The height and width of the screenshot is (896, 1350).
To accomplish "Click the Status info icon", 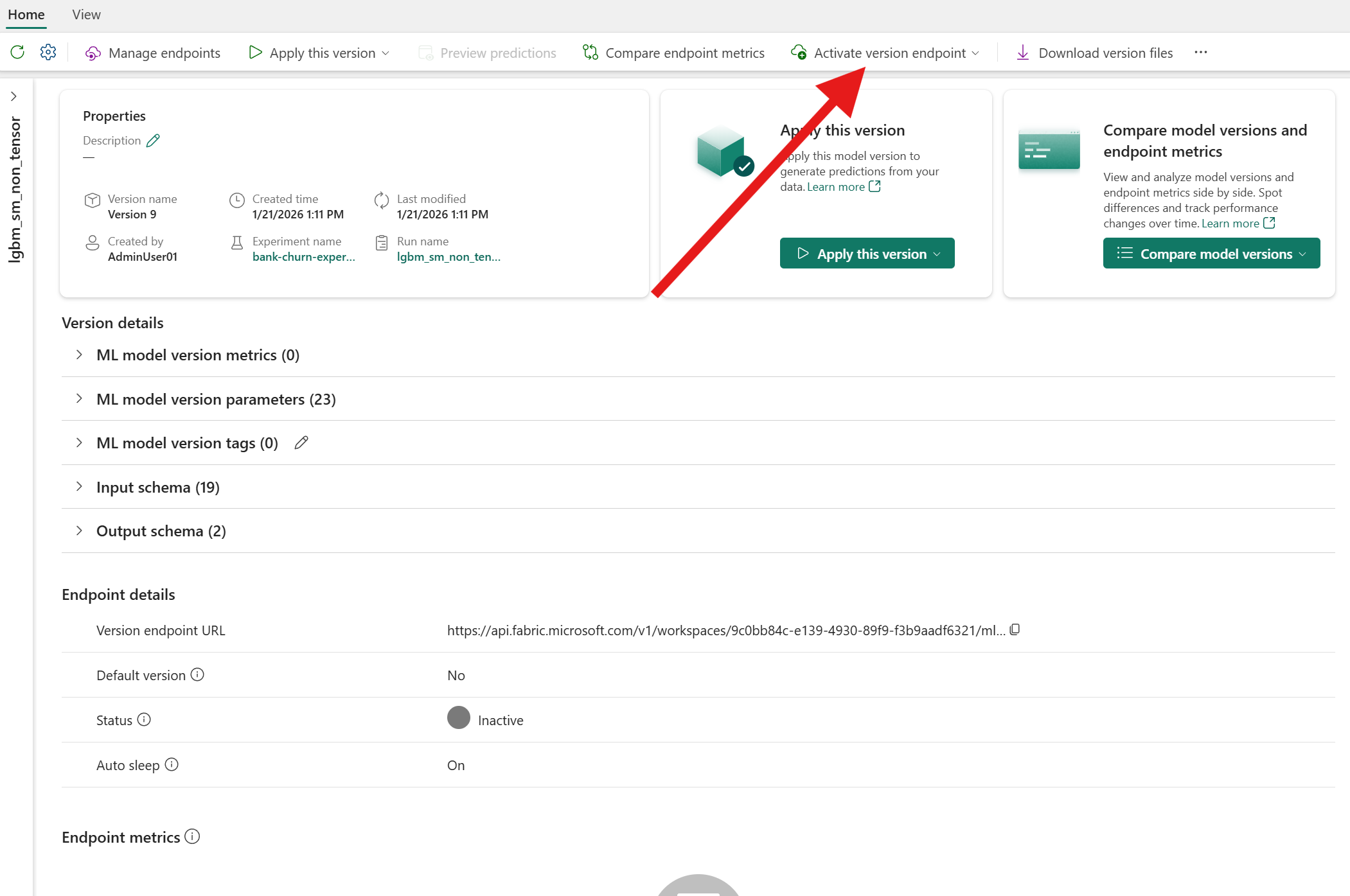I will click(145, 719).
